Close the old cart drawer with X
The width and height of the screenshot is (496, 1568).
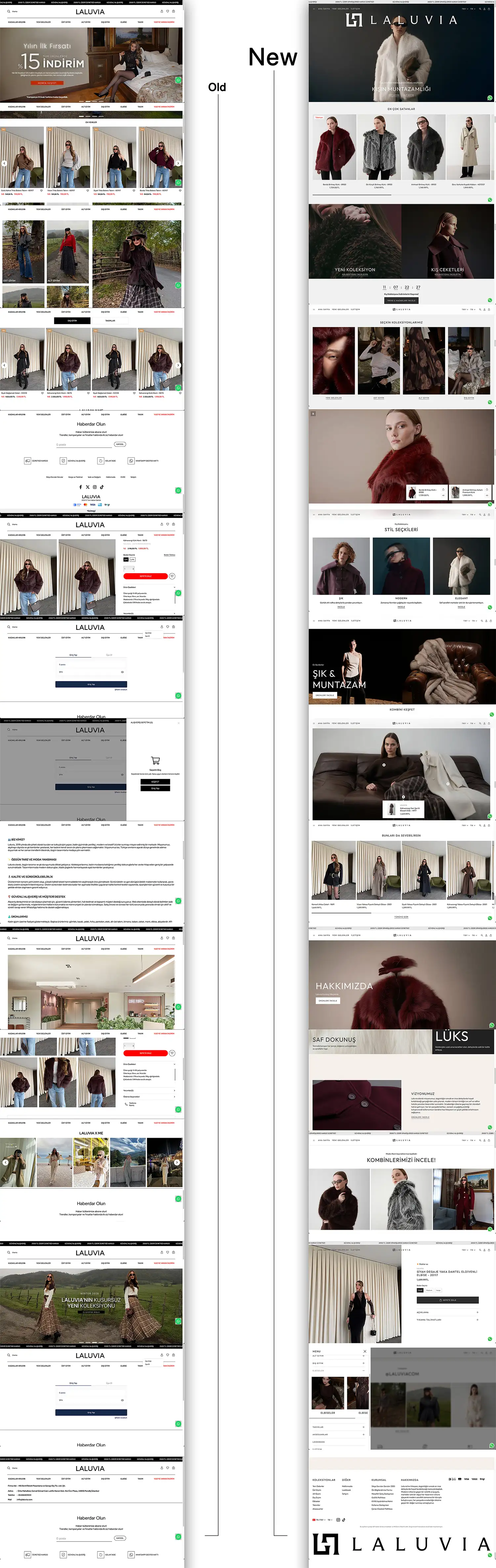coord(178,722)
